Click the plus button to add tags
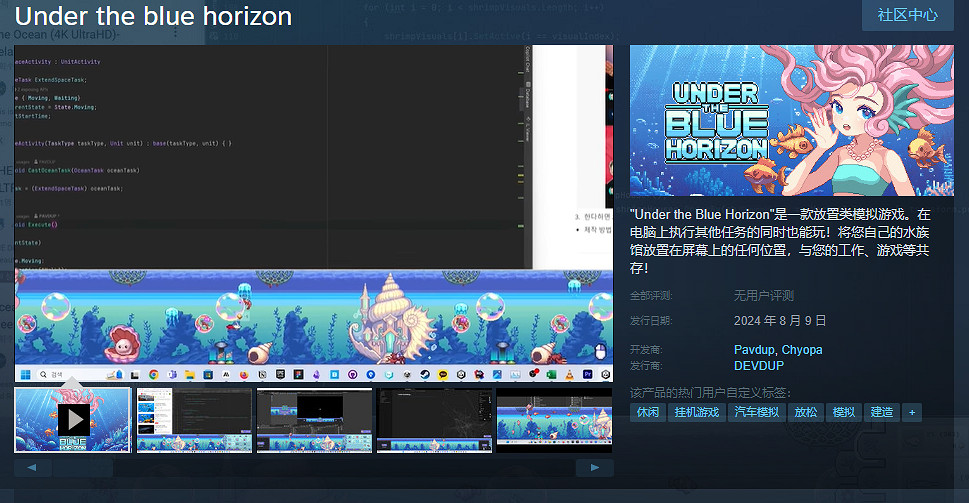 tap(912, 412)
